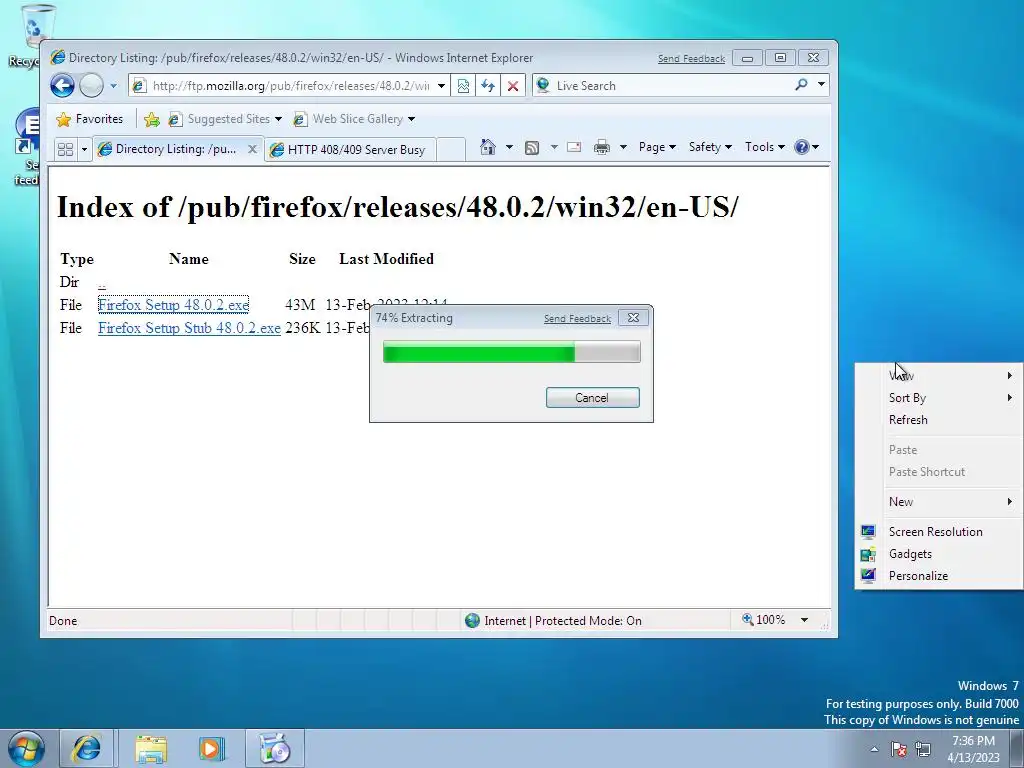Open the search provider dropdown arrow
Viewport: 1024px width, 768px height.
821,85
